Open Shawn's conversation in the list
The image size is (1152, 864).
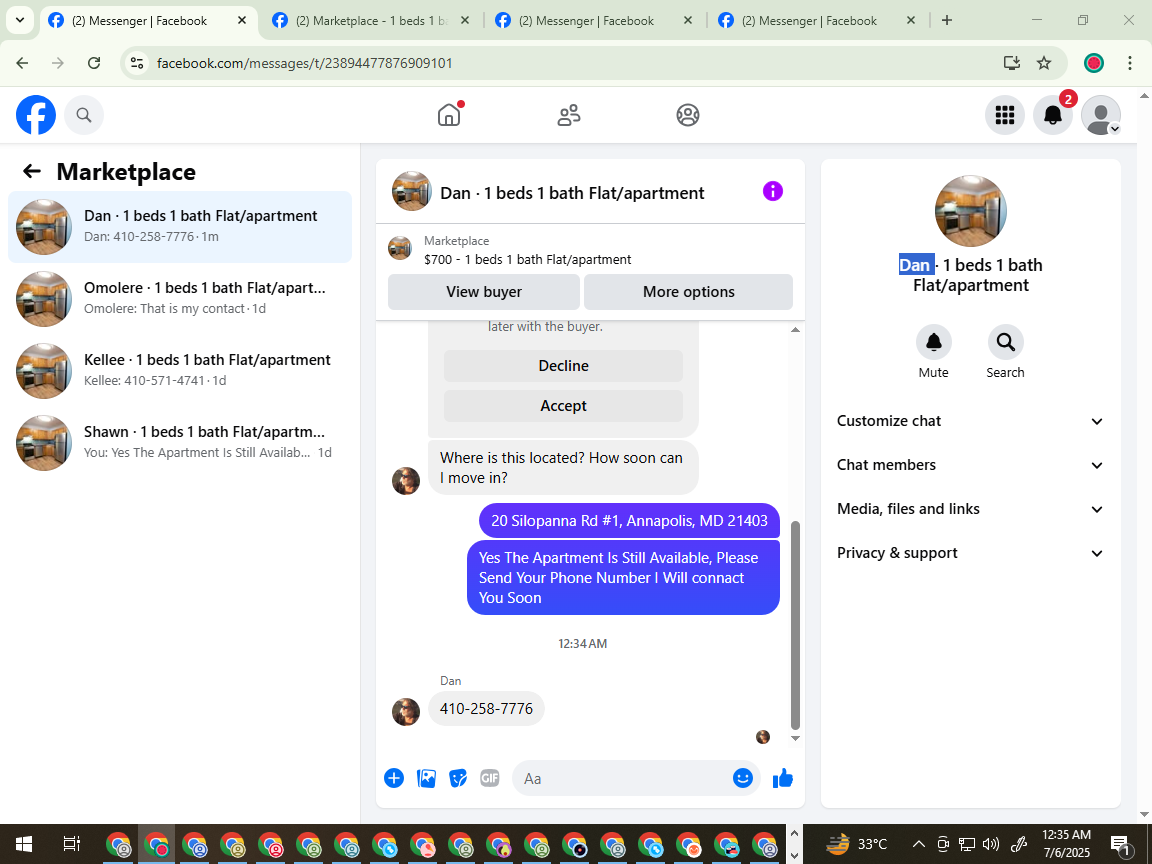point(180,442)
